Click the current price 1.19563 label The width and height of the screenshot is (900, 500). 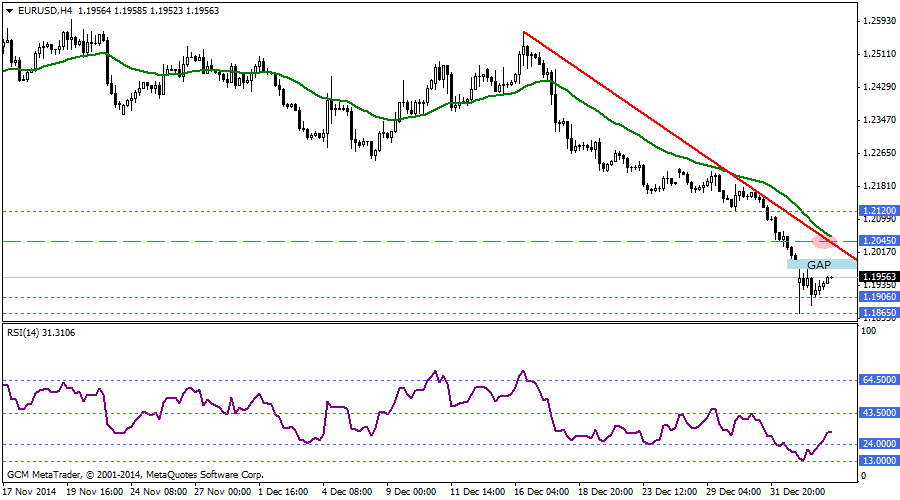[x=878, y=277]
